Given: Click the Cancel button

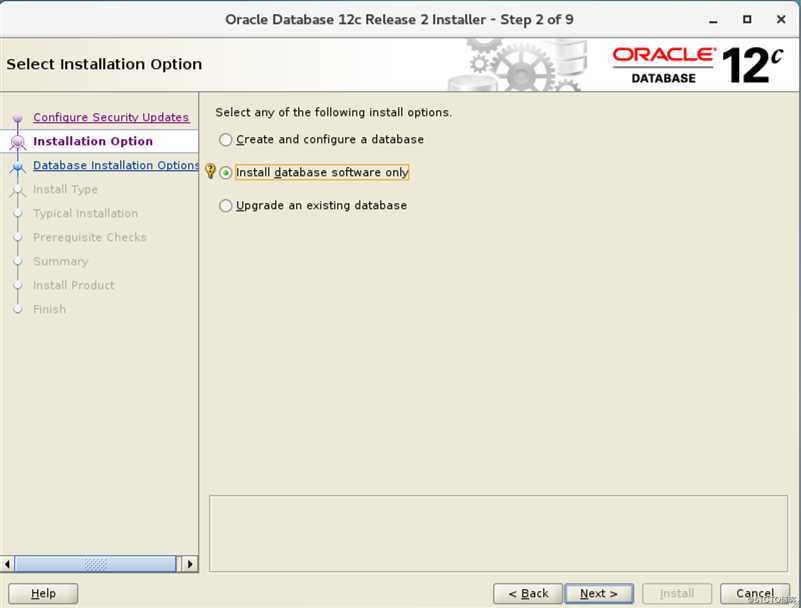Looking at the screenshot, I should (755, 593).
